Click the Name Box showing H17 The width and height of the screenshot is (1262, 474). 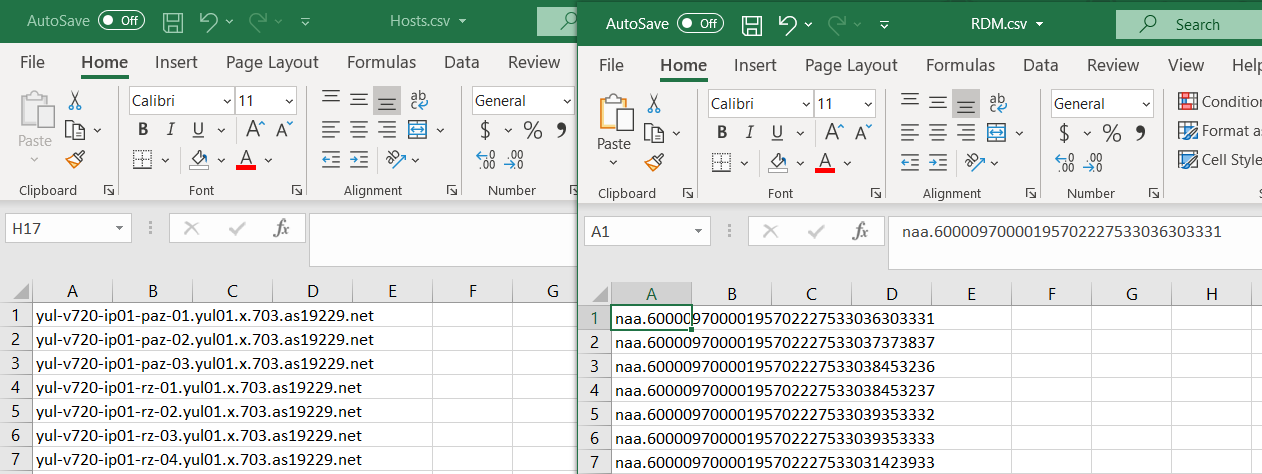coord(68,229)
